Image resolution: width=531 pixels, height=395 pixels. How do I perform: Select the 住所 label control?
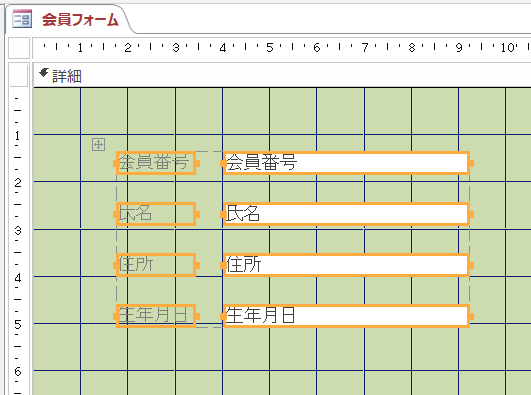point(156,265)
